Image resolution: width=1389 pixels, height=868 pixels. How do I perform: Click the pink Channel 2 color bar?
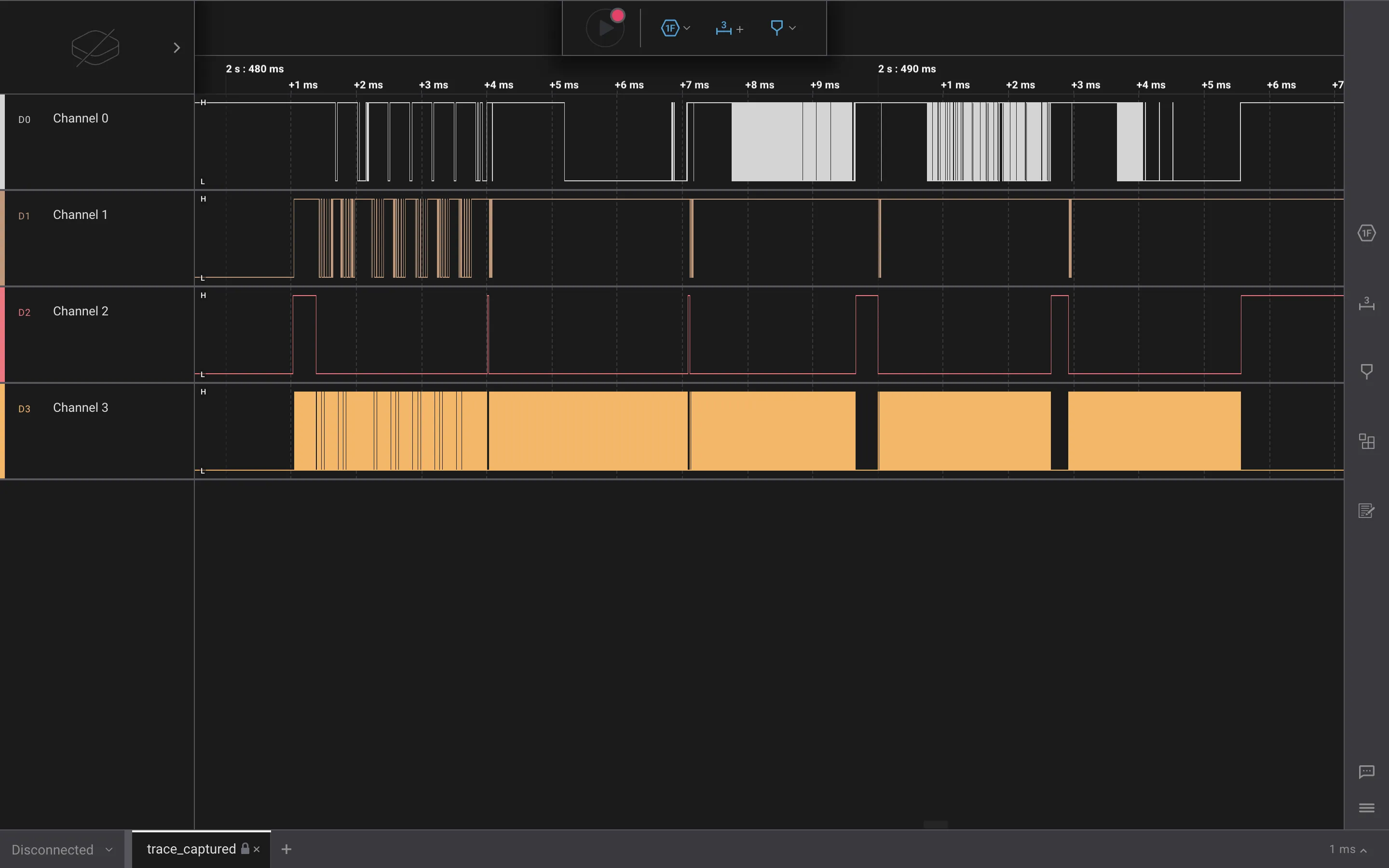pos(2,335)
